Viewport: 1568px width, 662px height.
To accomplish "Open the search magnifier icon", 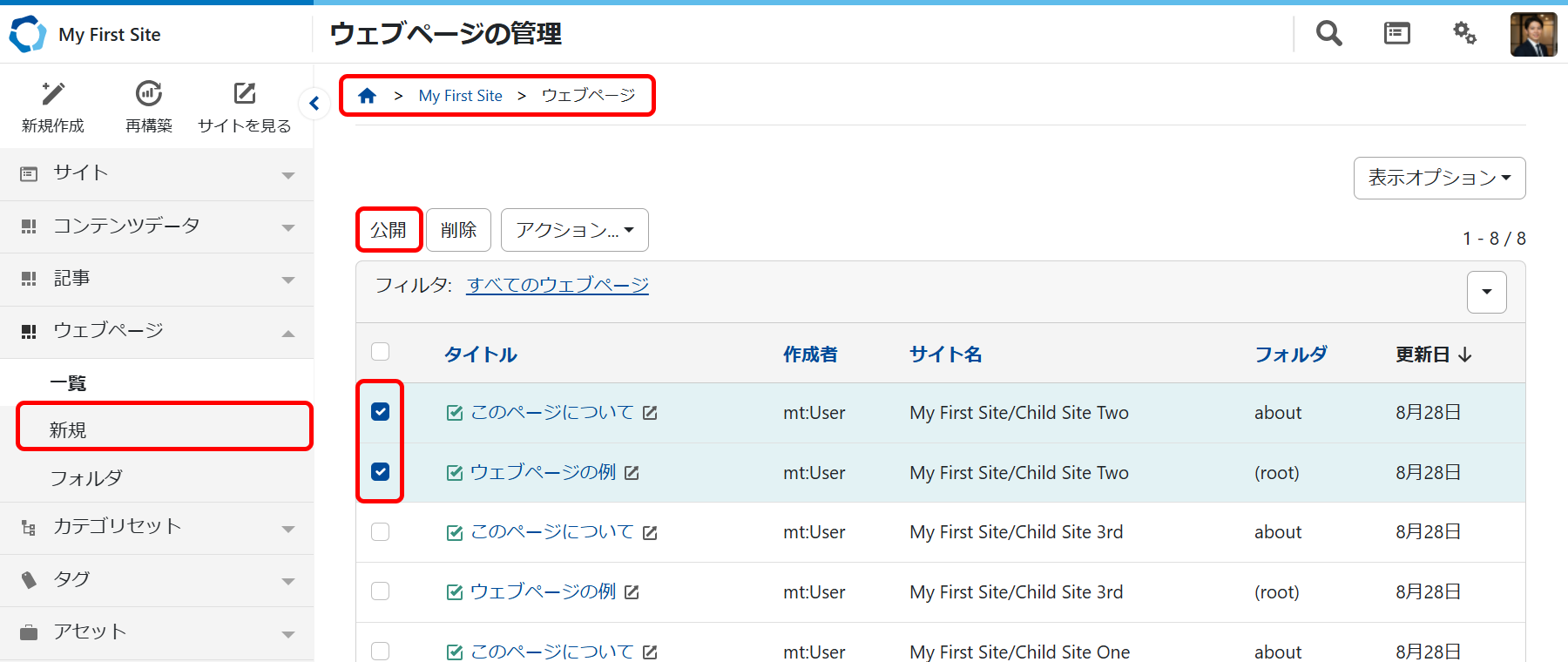I will 1328,34.
